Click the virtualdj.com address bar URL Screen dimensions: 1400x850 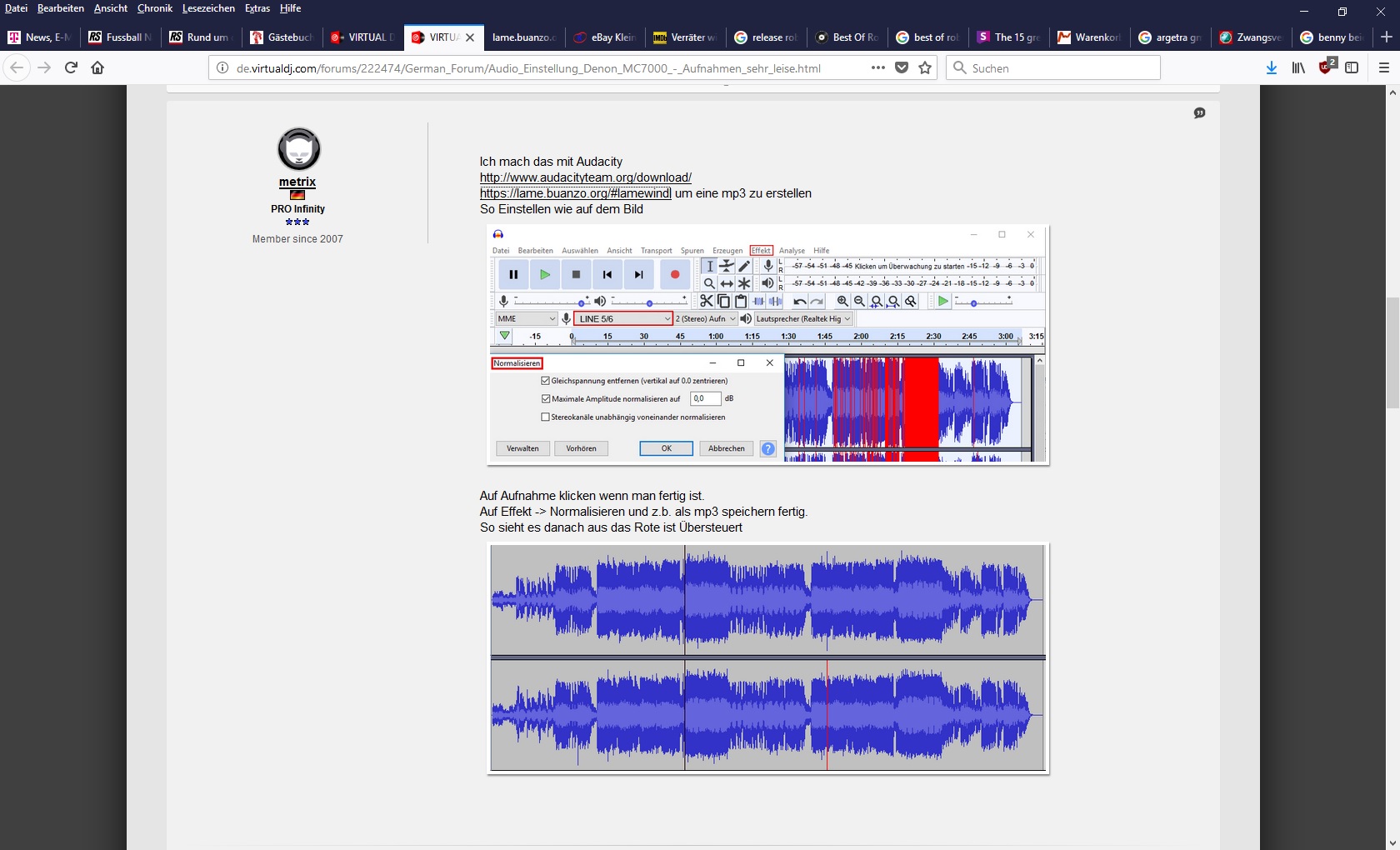click(528, 68)
